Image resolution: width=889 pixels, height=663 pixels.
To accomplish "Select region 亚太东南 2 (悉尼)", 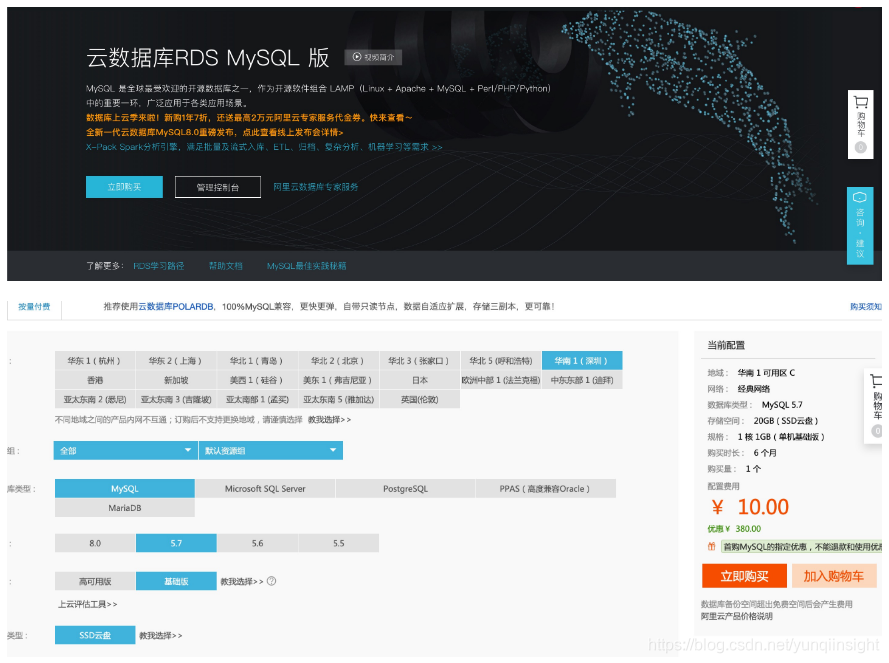I will pyautogui.click(x=95, y=399).
